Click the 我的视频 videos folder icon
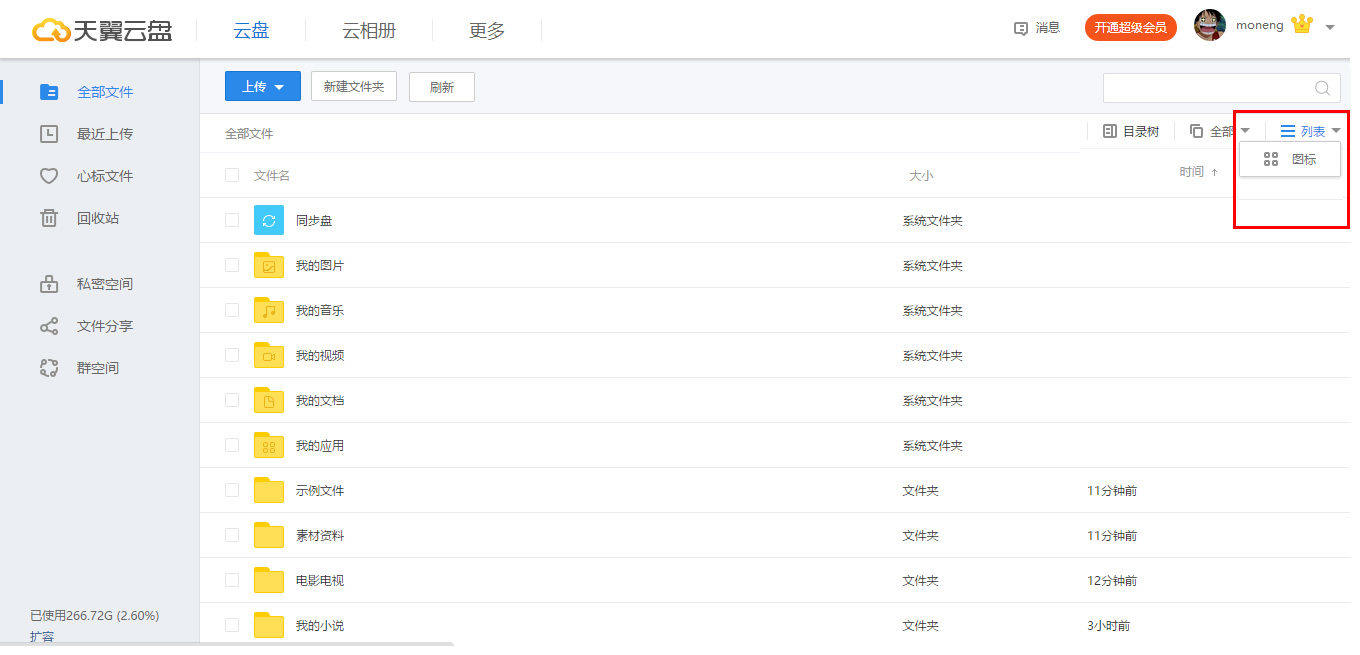Viewport: 1360px width, 655px height. tap(268, 355)
